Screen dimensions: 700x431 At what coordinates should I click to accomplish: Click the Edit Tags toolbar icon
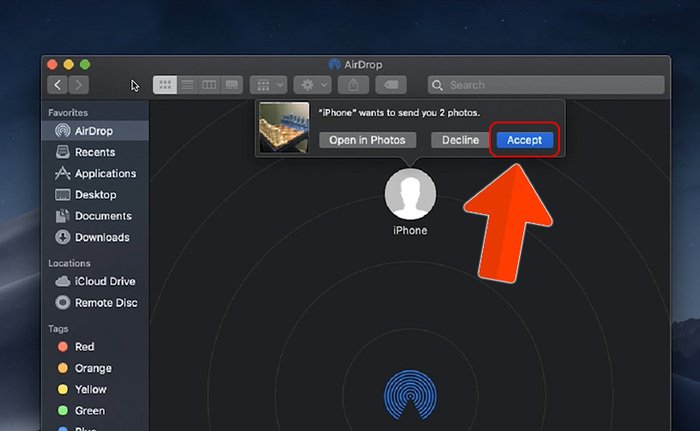coord(394,86)
